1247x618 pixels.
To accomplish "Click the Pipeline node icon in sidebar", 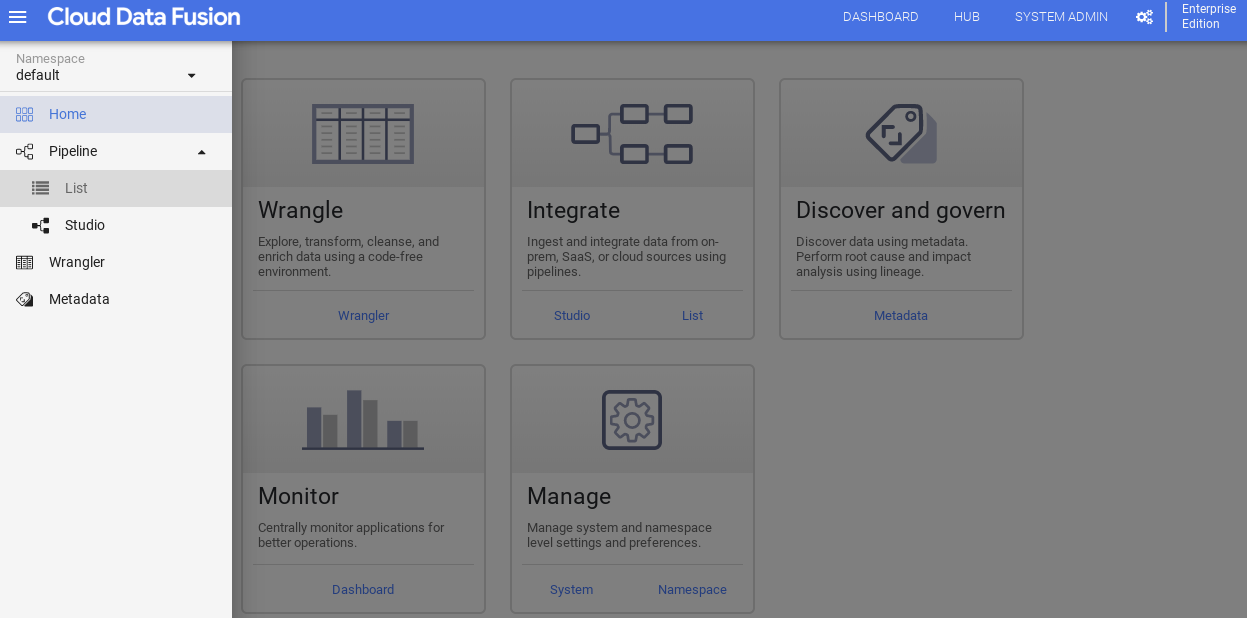I will (x=25, y=151).
